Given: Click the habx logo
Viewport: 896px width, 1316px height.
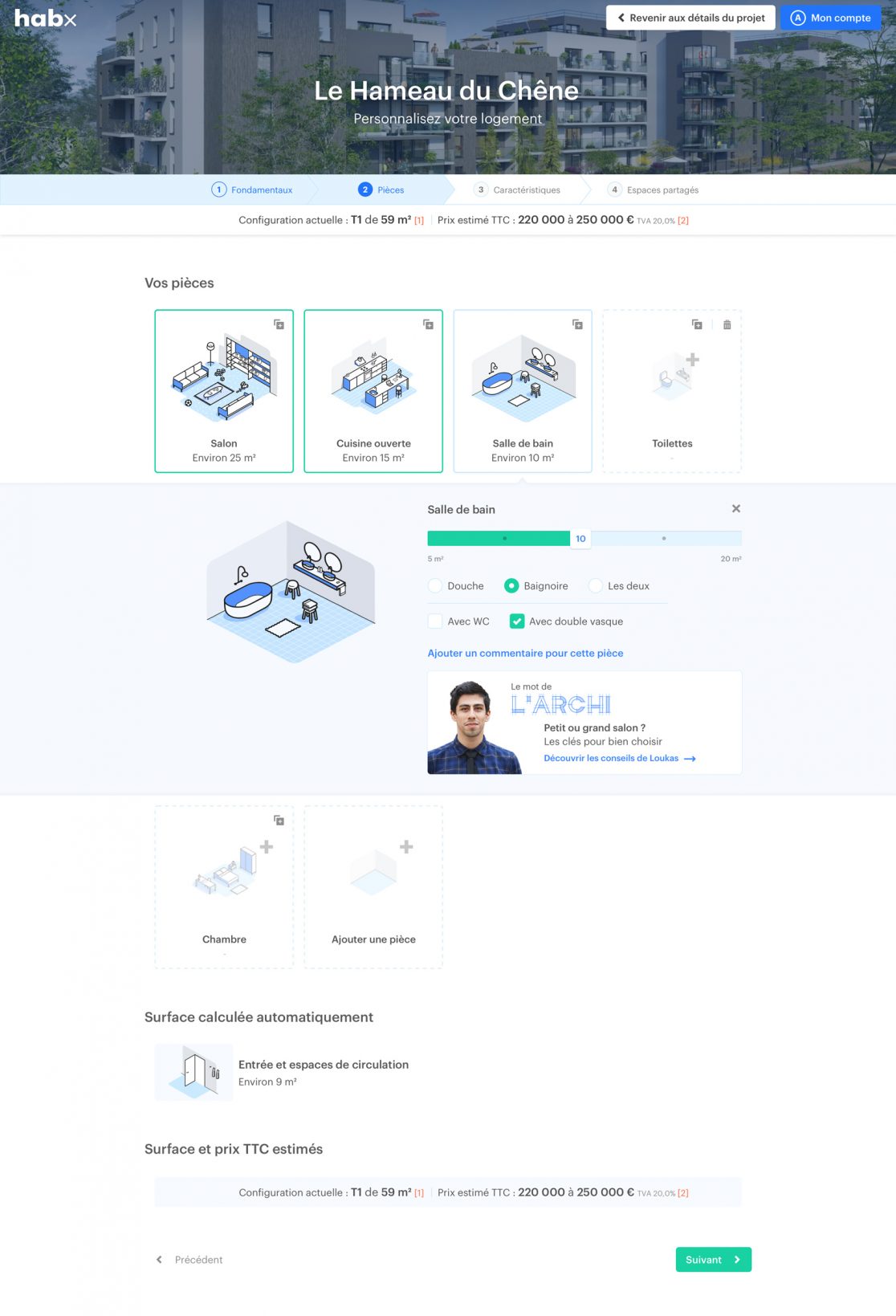Looking at the screenshot, I should click(x=45, y=18).
